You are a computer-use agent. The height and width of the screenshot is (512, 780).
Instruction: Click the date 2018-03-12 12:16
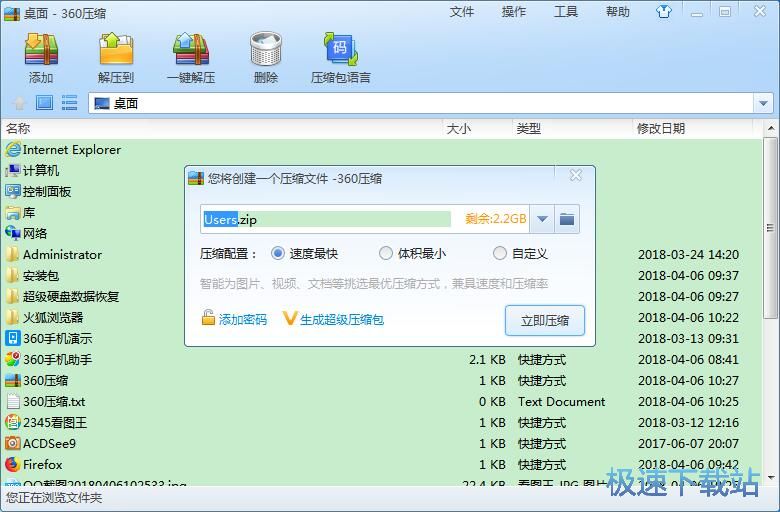click(x=688, y=422)
